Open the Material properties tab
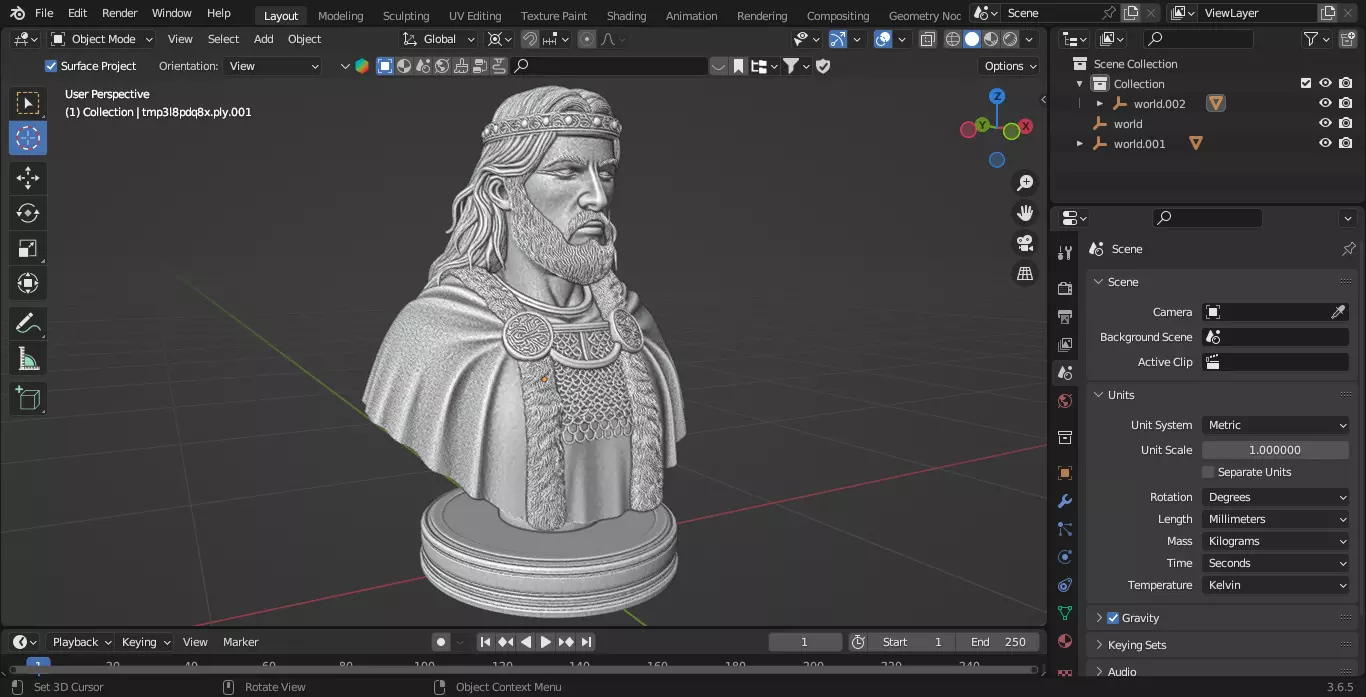This screenshot has height=697, width=1366. coord(1065,641)
